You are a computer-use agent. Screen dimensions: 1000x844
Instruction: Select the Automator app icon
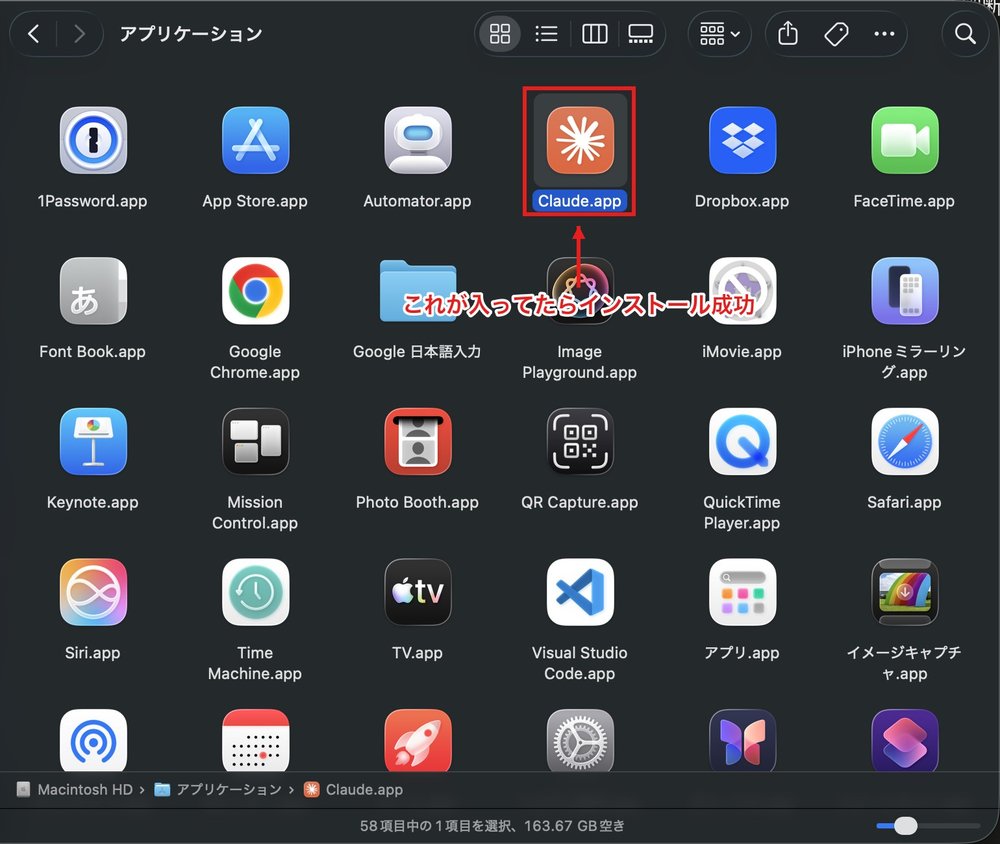tap(418, 140)
